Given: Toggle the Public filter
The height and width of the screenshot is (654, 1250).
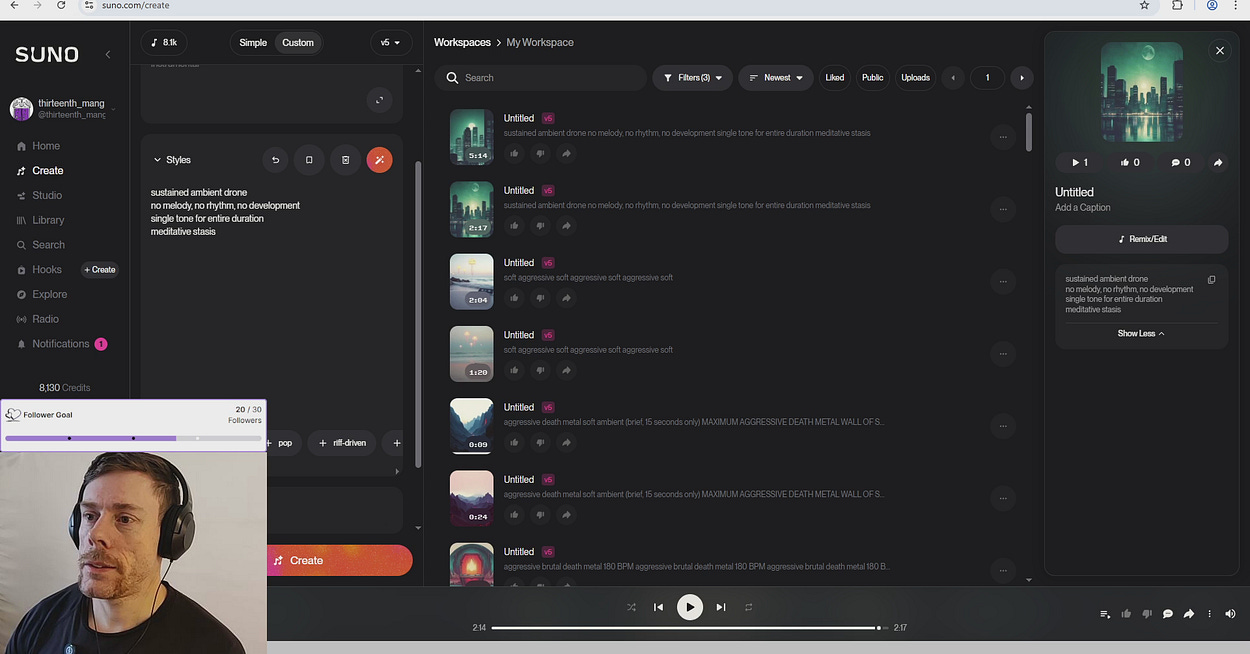Looking at the screenshot, I should tap(873, 78).
